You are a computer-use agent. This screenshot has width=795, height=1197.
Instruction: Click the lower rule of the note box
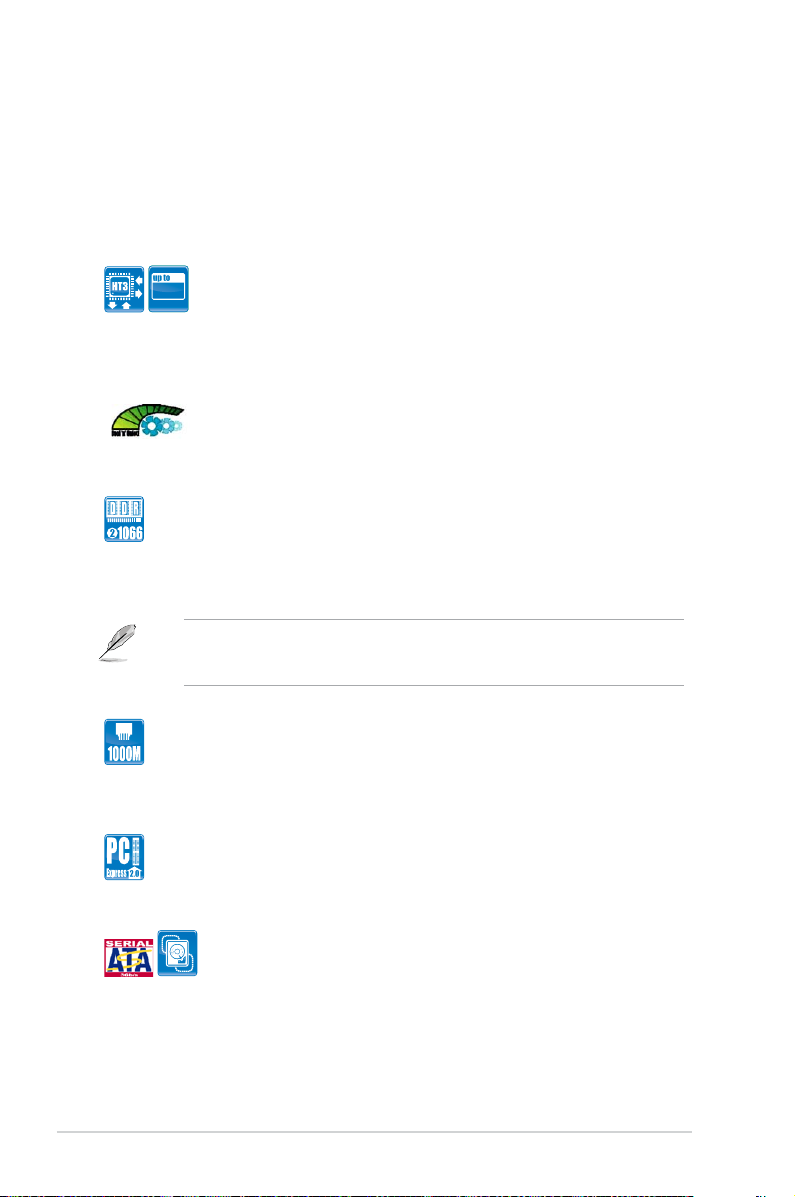click(434, 685)
